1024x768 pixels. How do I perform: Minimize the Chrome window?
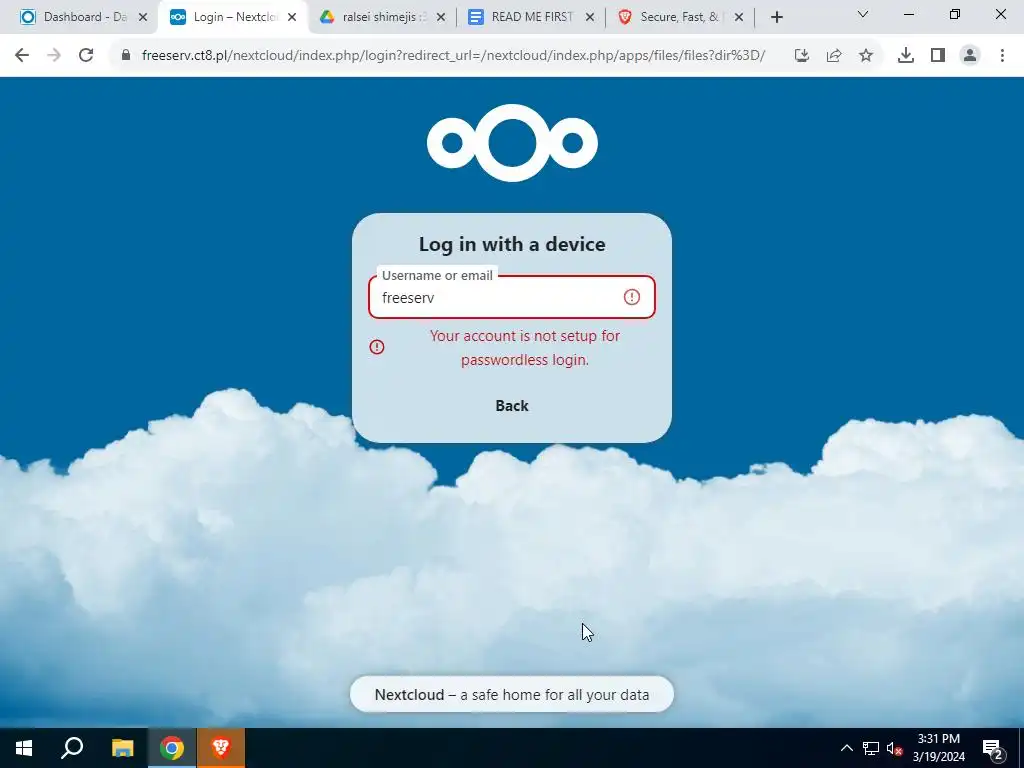tap(908, 14)
